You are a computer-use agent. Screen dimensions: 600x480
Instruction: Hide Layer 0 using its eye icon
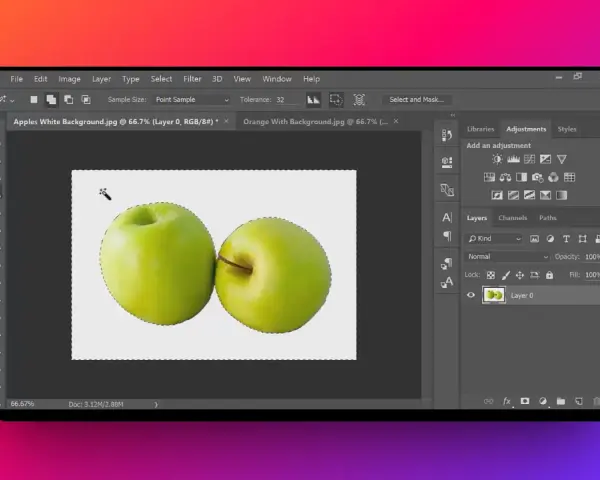point(471,295)
